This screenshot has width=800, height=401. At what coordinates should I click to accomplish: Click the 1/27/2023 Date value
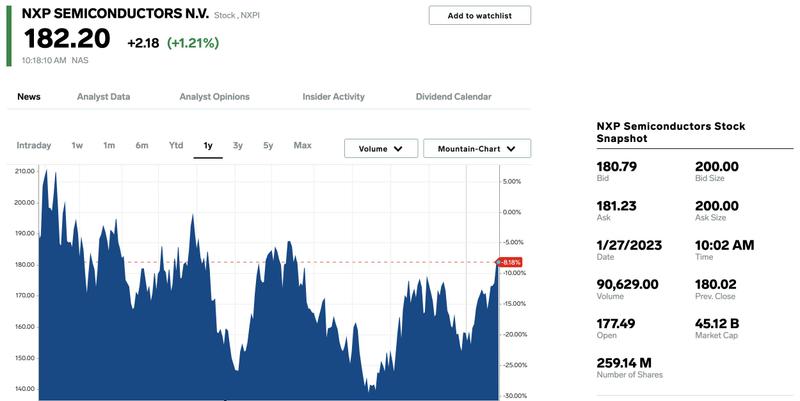(x=629, y=245)
